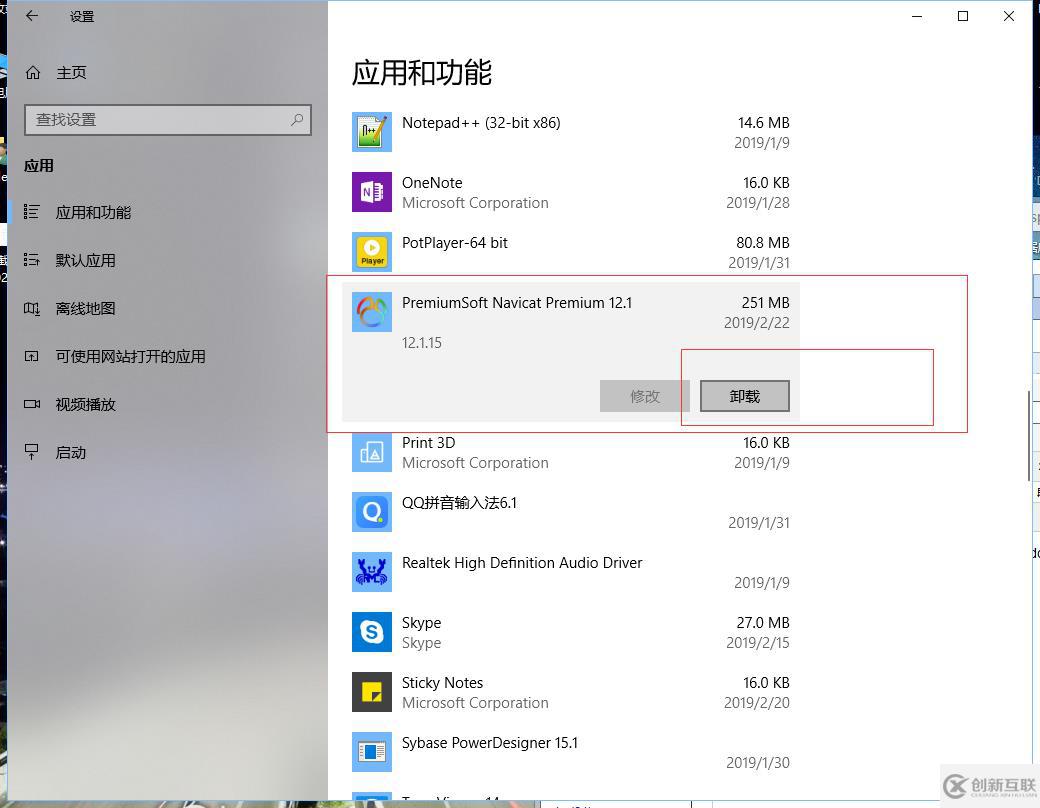
Task: Open 可使用网站打开的应用 in the sidebar
Action: [130, 356]
